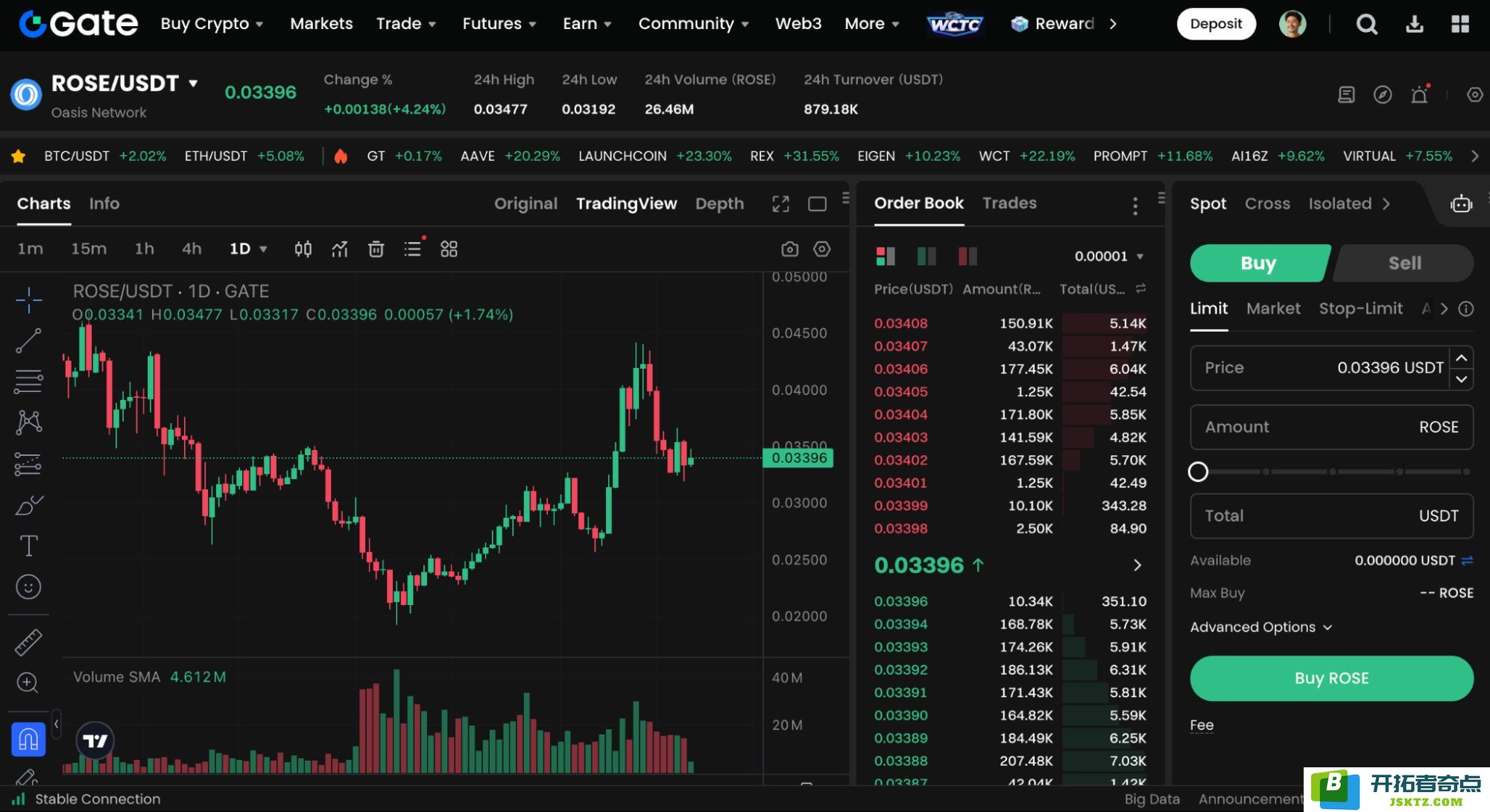
Task: Expand Advanced Options
Action: 1261,627
